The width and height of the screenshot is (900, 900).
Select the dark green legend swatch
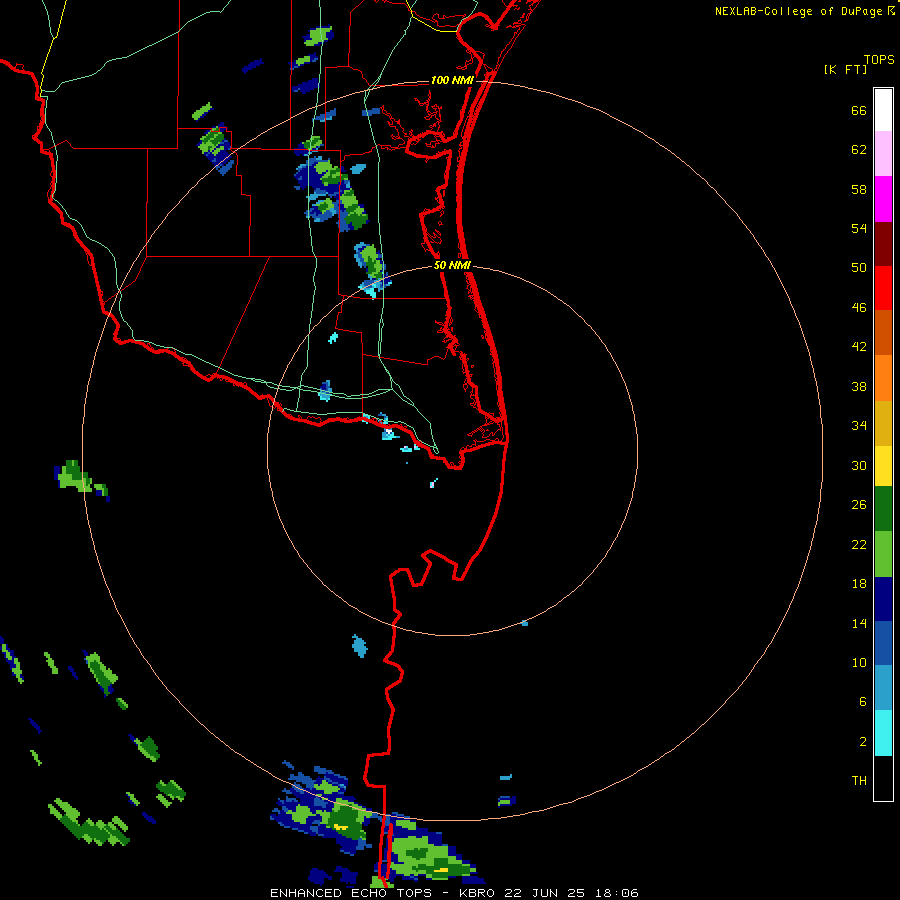(x=883, y=509)
